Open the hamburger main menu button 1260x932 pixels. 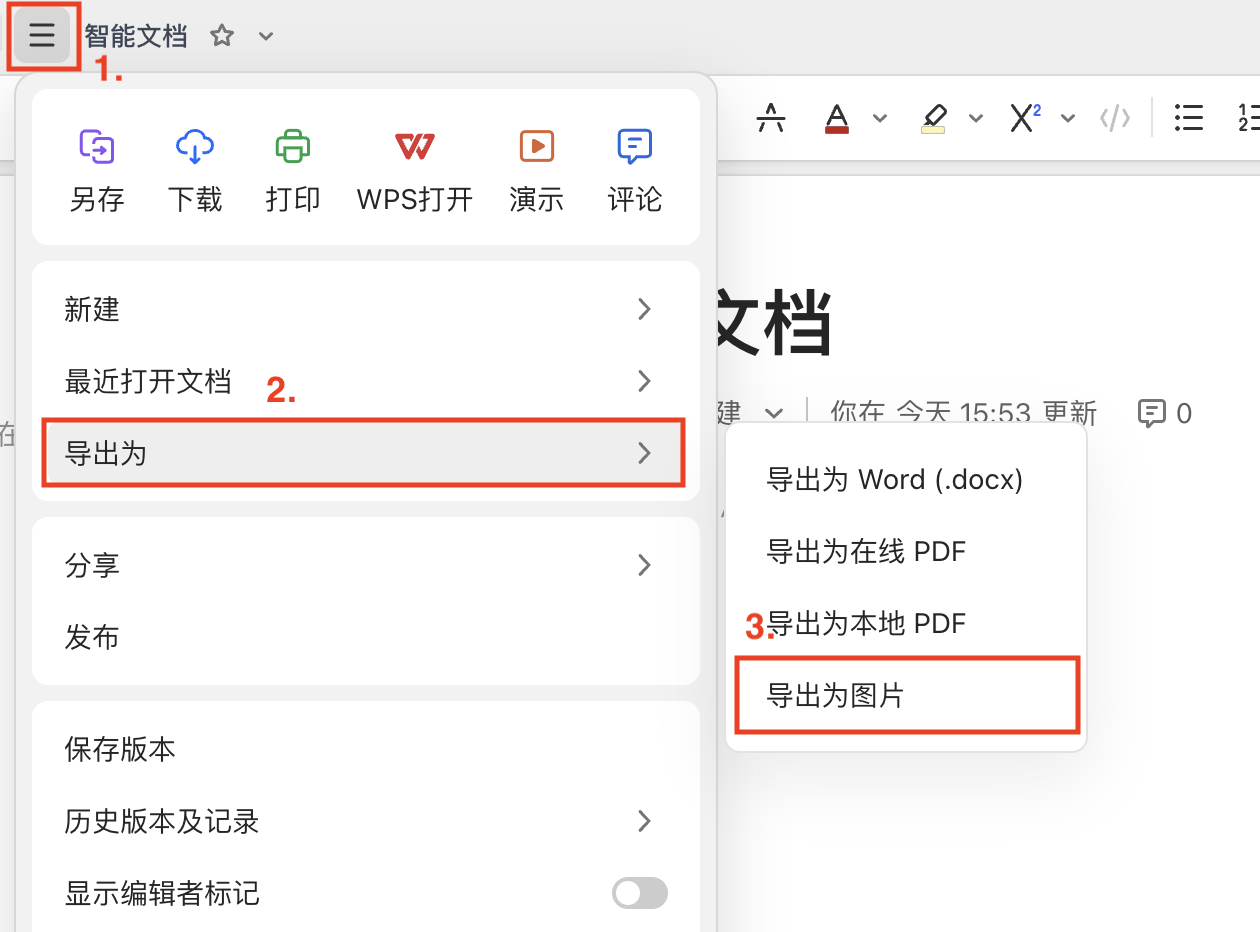click(x=42, y=36)
